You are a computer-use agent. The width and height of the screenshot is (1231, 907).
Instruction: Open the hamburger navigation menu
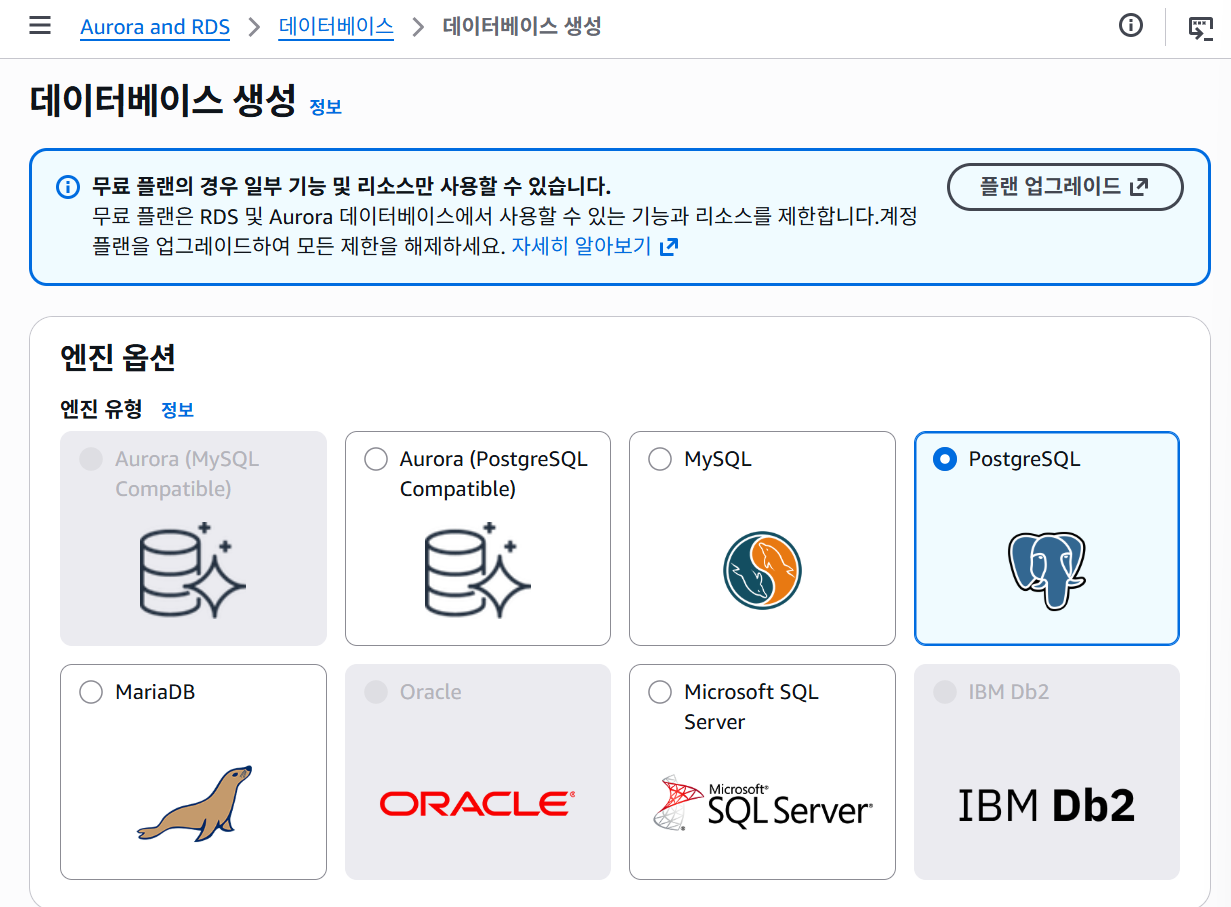coord(40,26)
